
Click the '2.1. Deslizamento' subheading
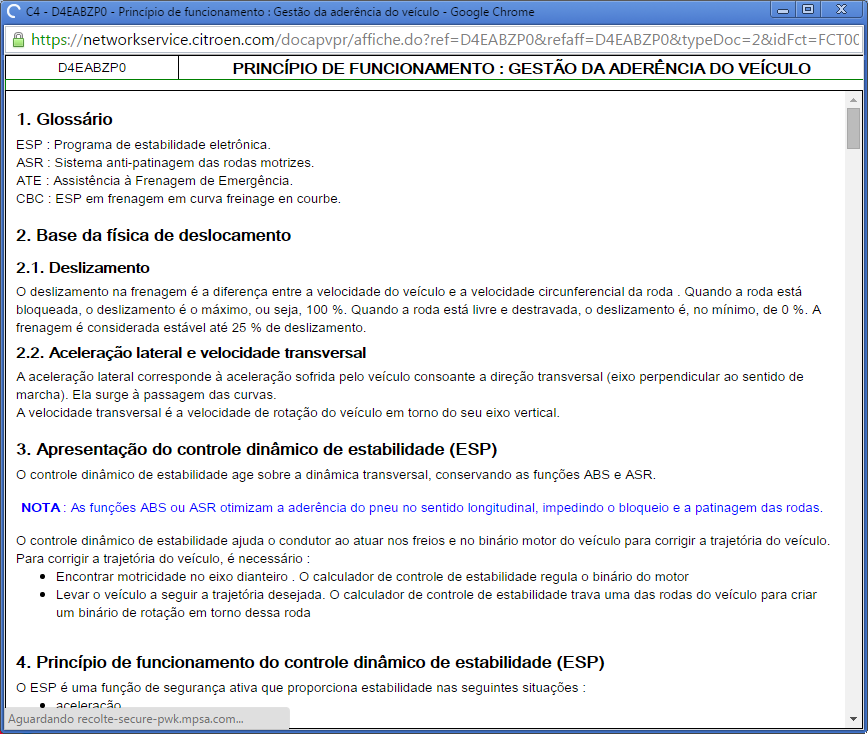pyautogui.click(x=83, y=268)
